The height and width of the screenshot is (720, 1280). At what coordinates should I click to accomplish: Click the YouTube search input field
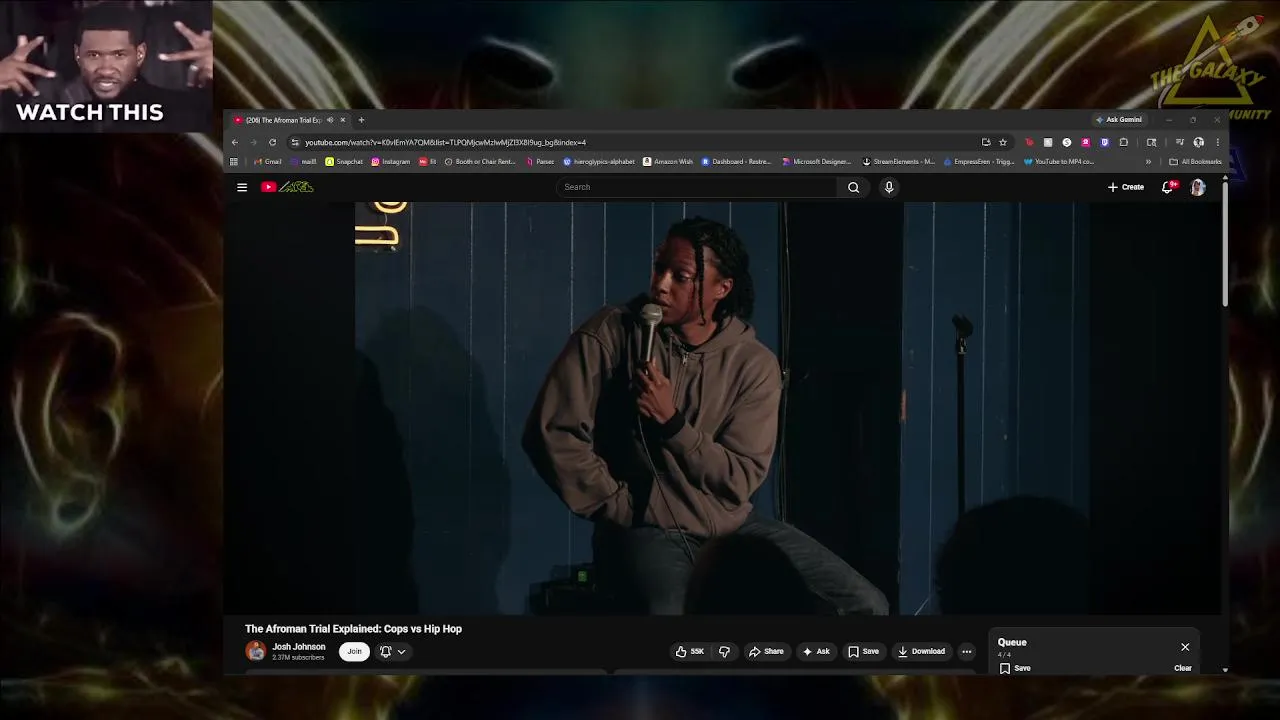(x=696, y=187)
